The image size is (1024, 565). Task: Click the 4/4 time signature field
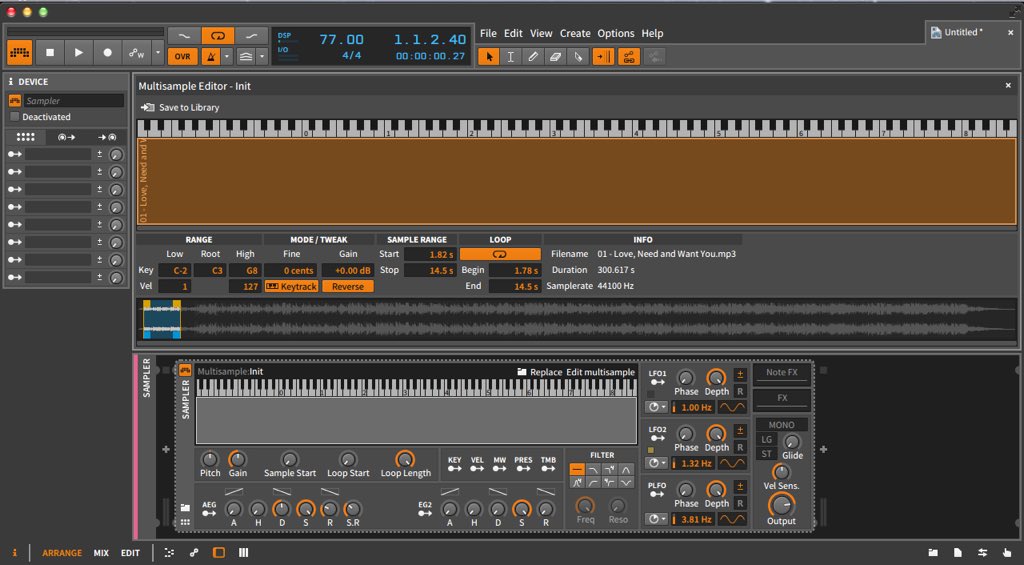[x=351, y=56]
